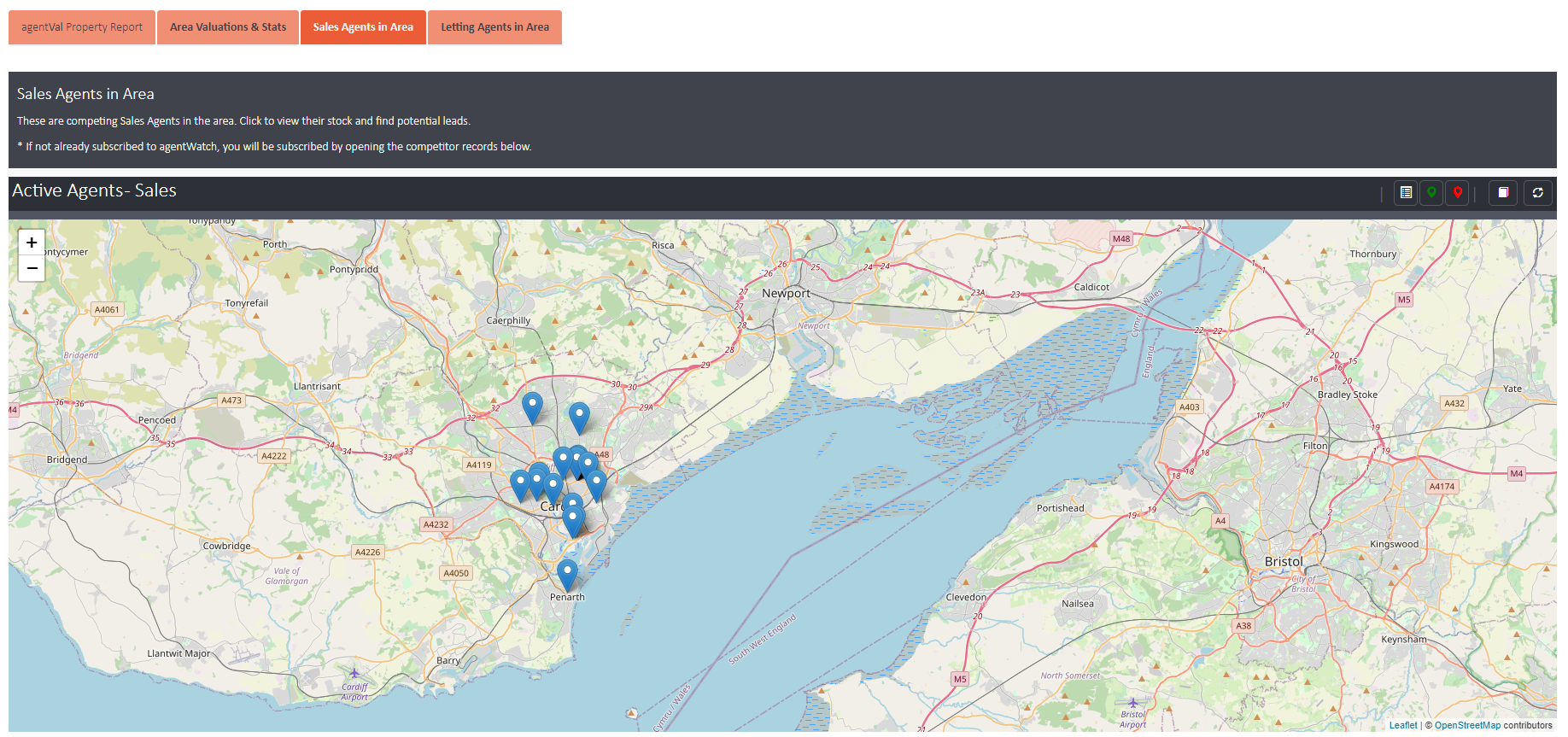Click the green map pin filter icon
This screenshot has height=737, width=1568.
tap(1431, 193)
